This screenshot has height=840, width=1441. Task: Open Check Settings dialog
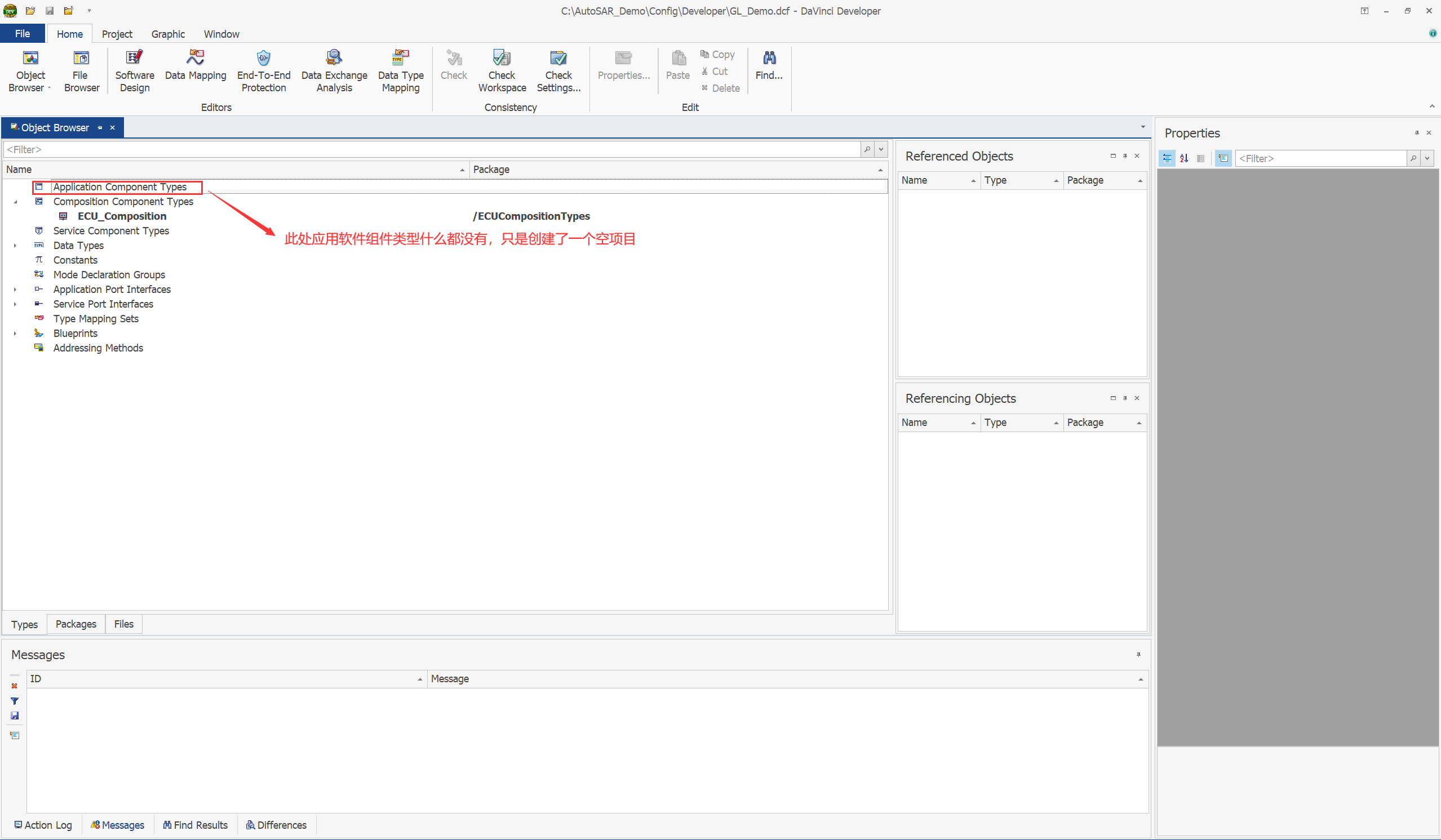(558, 71)
